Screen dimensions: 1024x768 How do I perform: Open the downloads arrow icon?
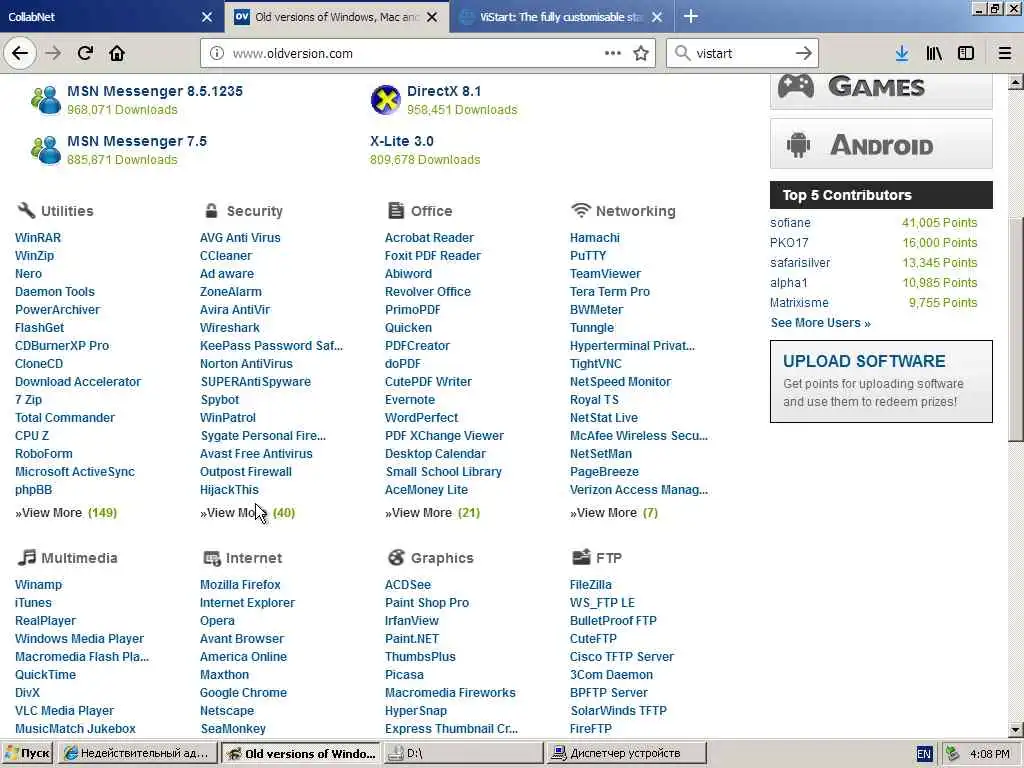pyautogui.click(x=902, y=54)
